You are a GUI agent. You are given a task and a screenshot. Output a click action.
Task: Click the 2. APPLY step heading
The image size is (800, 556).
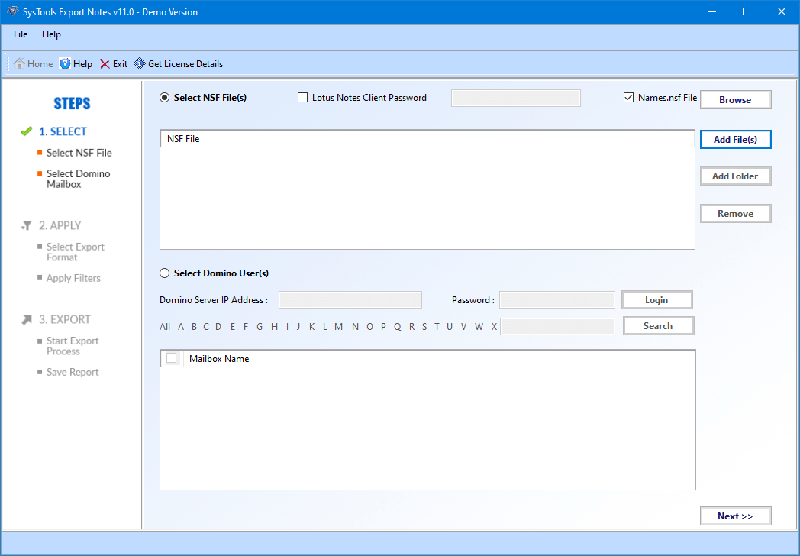click(x=60, y=225)
